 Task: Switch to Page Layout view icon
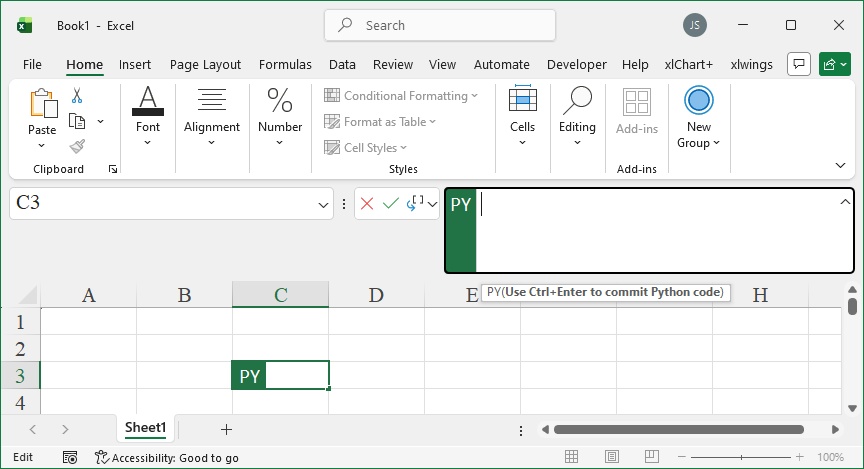point(611,456)
